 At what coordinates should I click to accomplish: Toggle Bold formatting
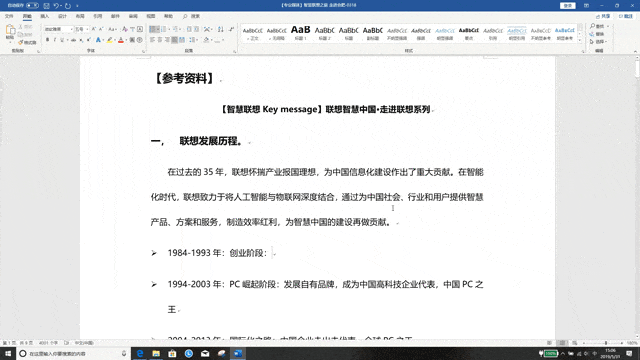coord(47,40)
